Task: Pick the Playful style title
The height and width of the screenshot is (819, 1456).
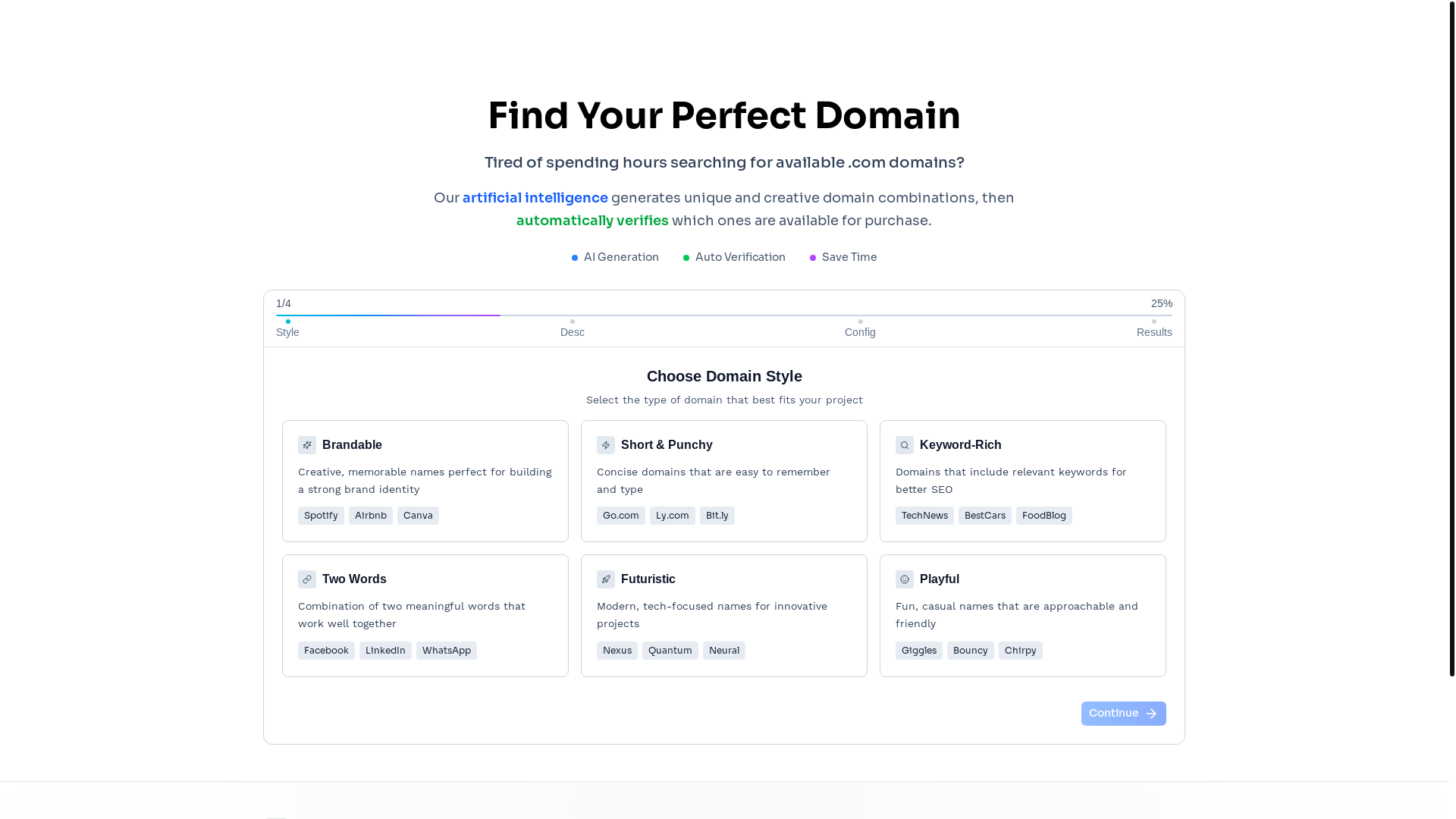Action: pos(939,579)
